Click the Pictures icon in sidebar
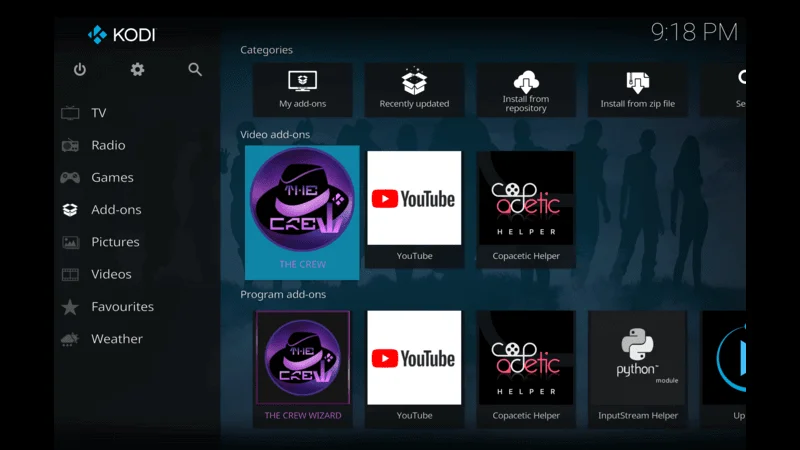 pos(70,242)
